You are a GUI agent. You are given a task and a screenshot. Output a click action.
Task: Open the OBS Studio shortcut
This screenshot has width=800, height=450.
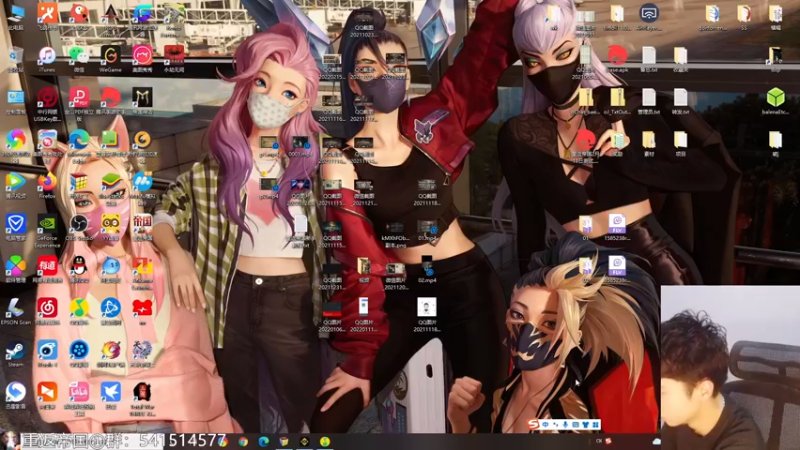[79, 224]
